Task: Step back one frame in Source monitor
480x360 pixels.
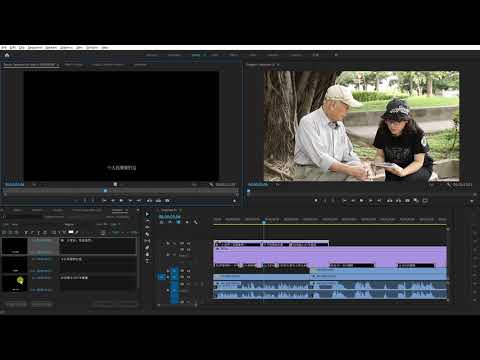Action: pyautogui.click(x=113, y=201)
